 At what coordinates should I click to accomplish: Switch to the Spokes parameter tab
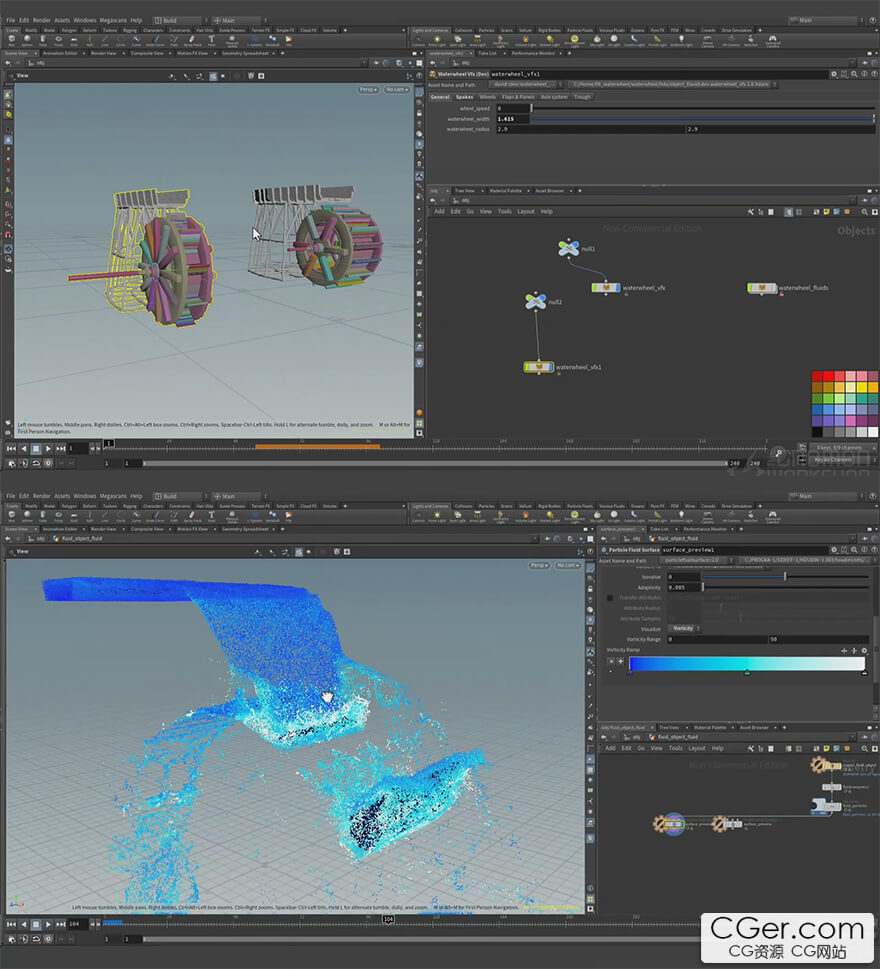(464, 97)
